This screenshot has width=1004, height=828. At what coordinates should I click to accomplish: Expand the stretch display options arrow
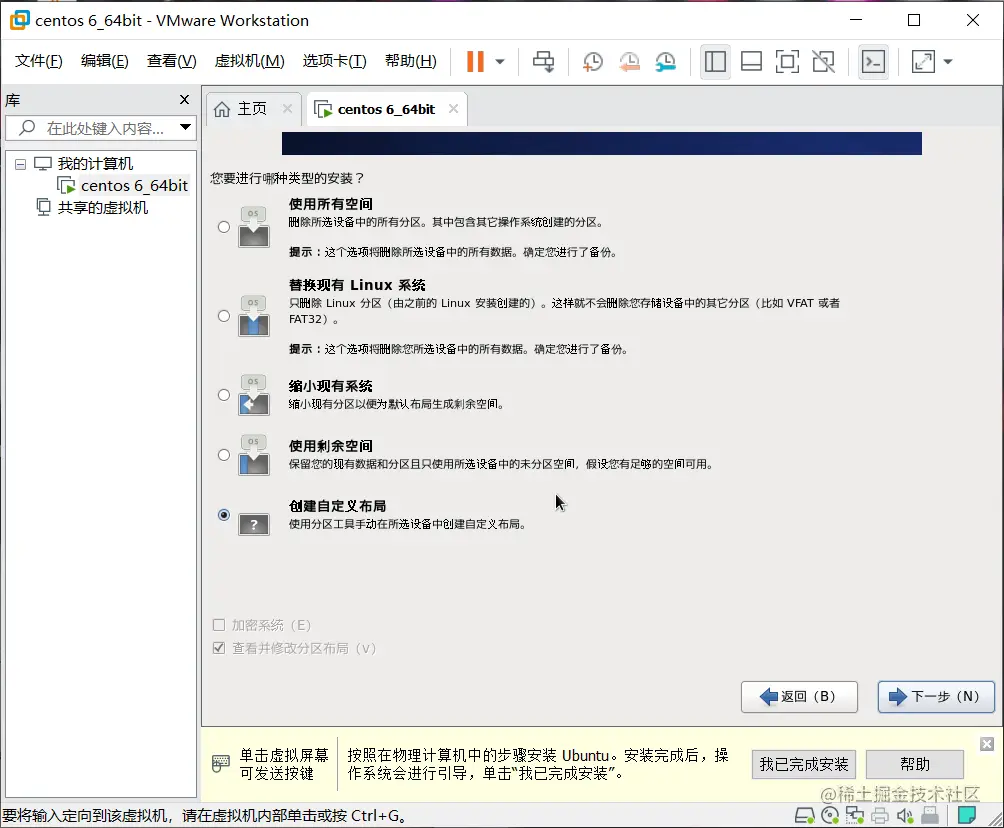point(948,62)
